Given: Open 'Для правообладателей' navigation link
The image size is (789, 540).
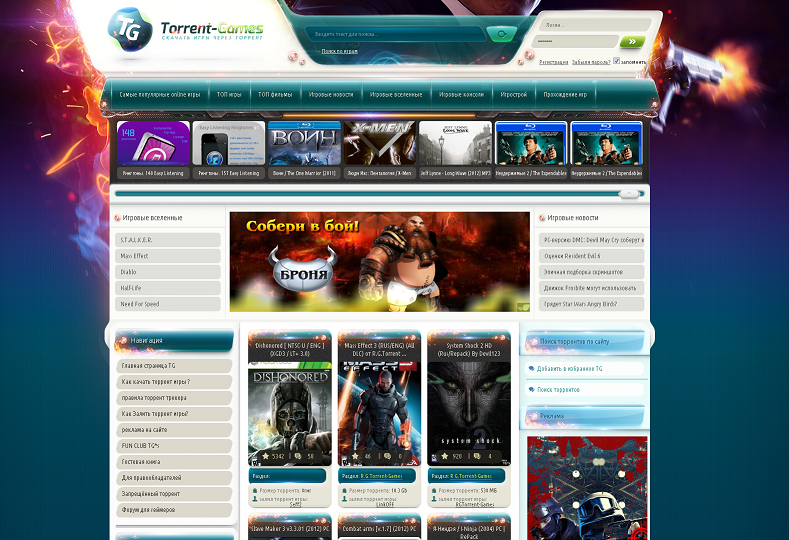Looking at the screenshot, I should [x=174, y=478].
